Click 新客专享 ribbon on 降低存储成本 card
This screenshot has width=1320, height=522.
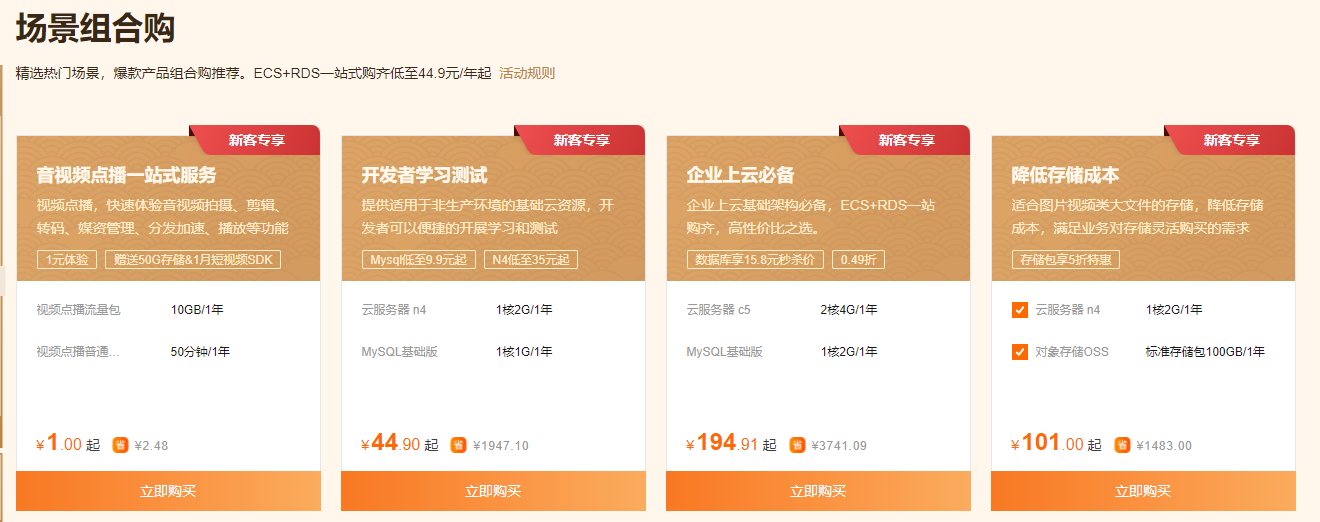pyautogui.click(x=1232, y=140)
